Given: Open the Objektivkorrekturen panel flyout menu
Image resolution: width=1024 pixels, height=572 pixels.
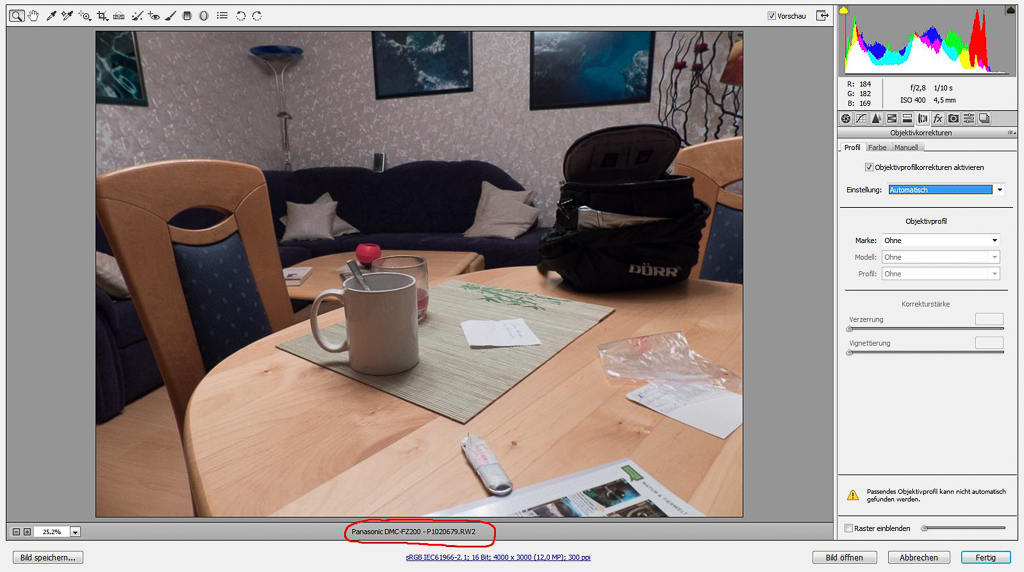Looking at the screenshot, I should click(1011, 133).
